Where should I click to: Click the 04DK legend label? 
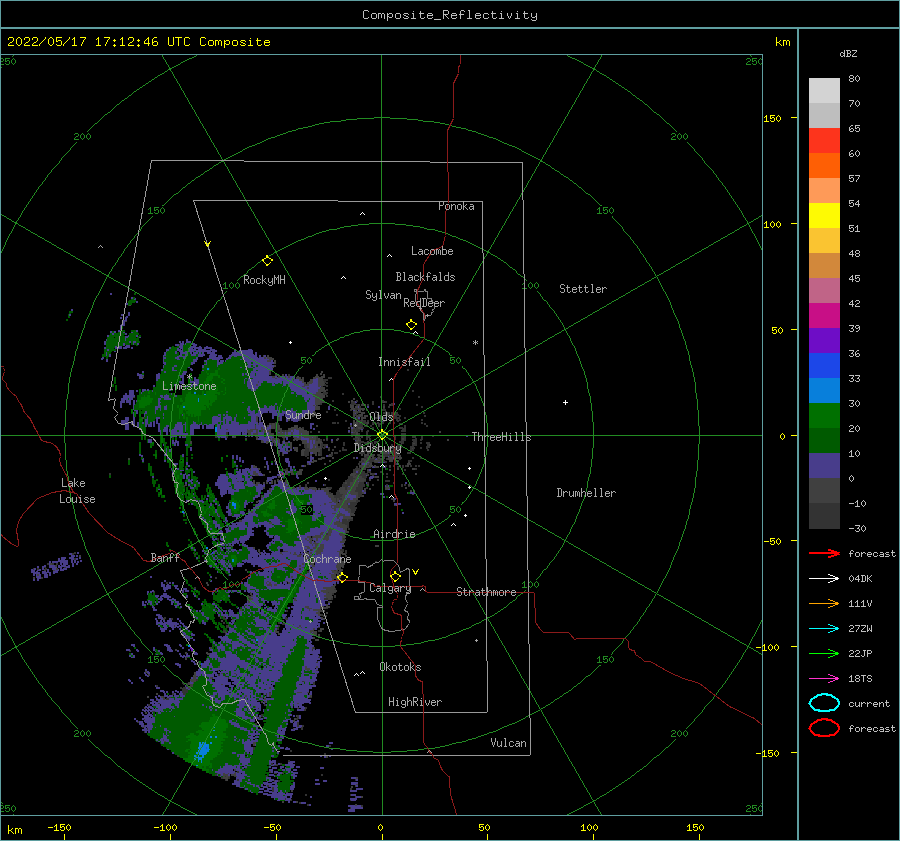click(x=860, y=579)
